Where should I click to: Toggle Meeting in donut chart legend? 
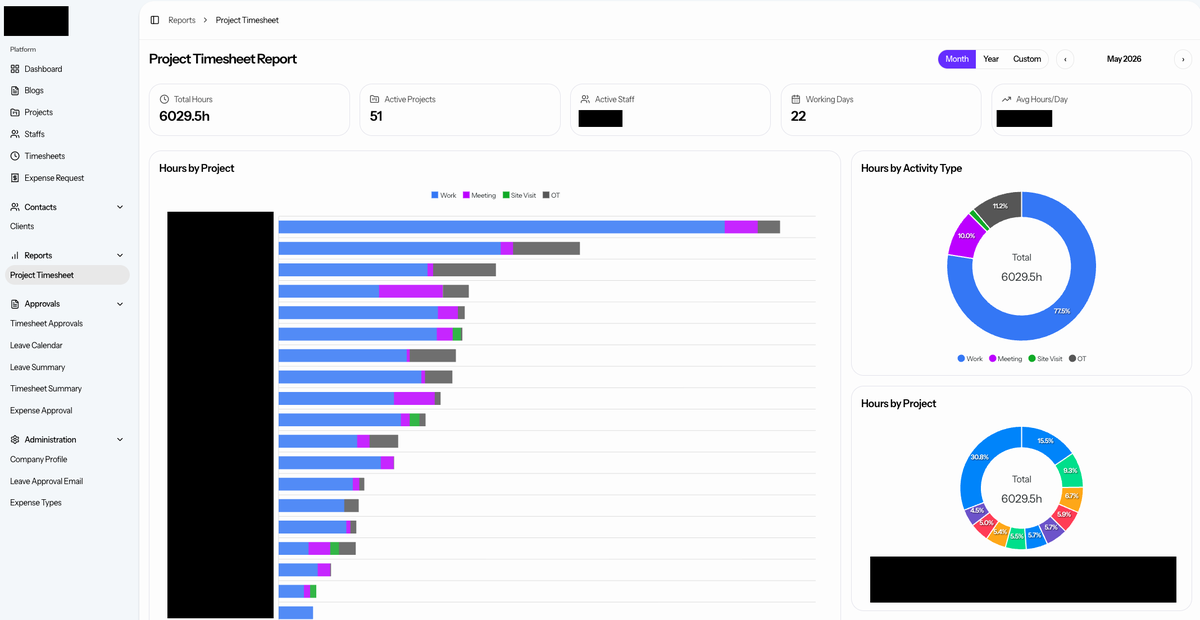click(1006, 358)
